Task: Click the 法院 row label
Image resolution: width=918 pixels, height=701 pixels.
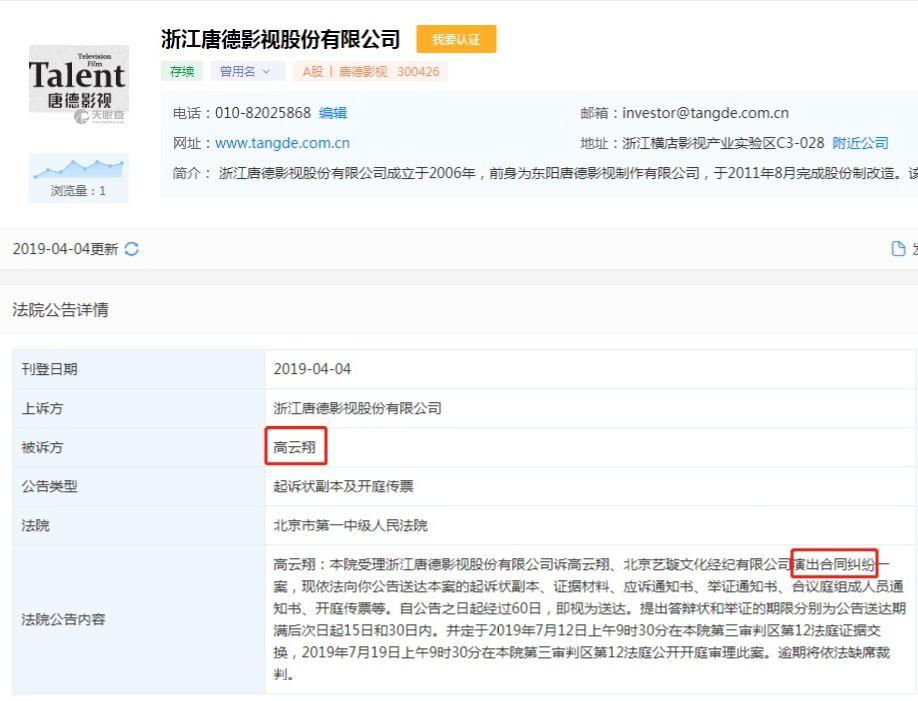Action: pyautogui.click(x=35, y=525)
